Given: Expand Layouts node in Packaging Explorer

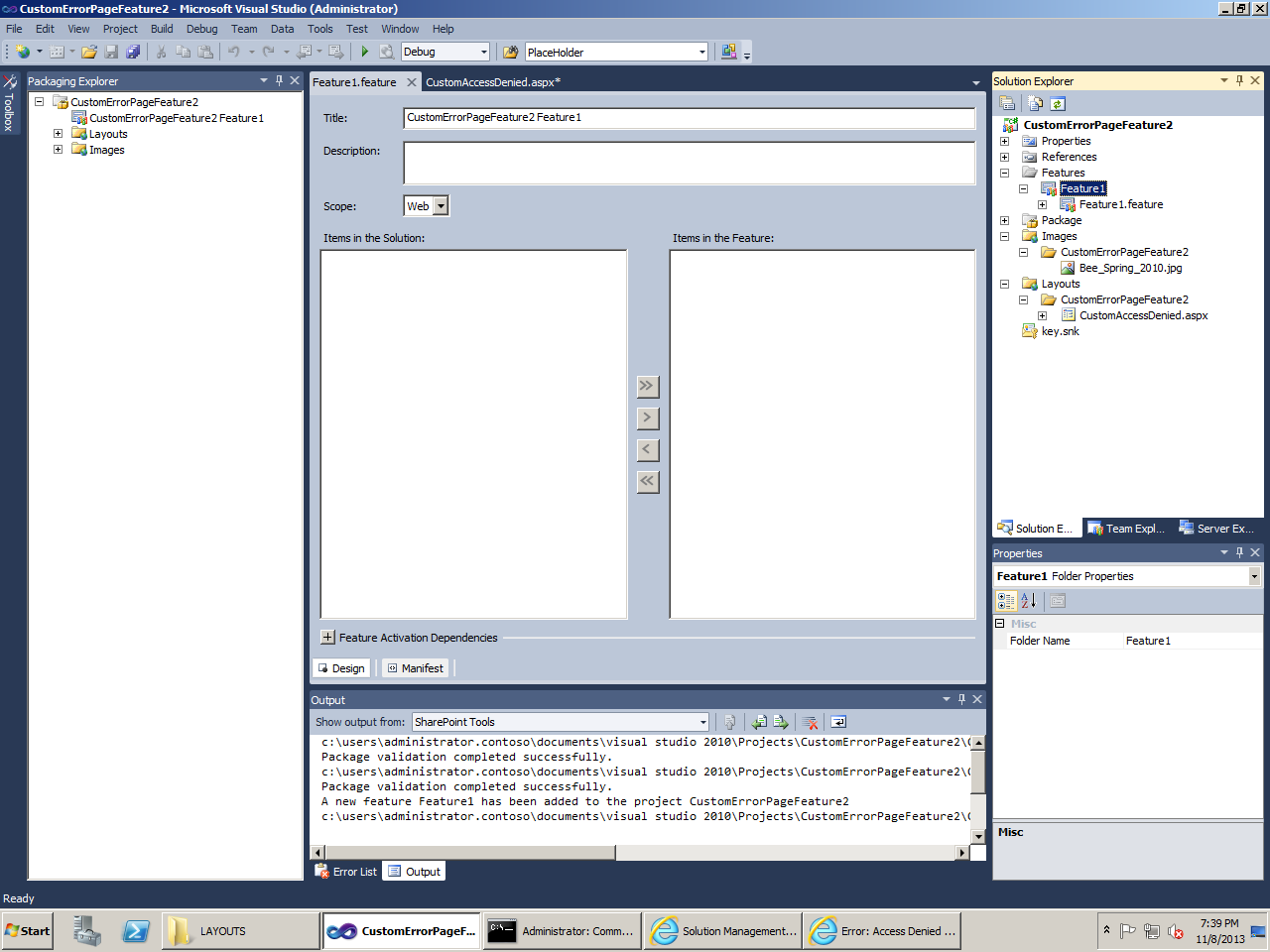Looking at the screenshot, I should click(58, 134).
